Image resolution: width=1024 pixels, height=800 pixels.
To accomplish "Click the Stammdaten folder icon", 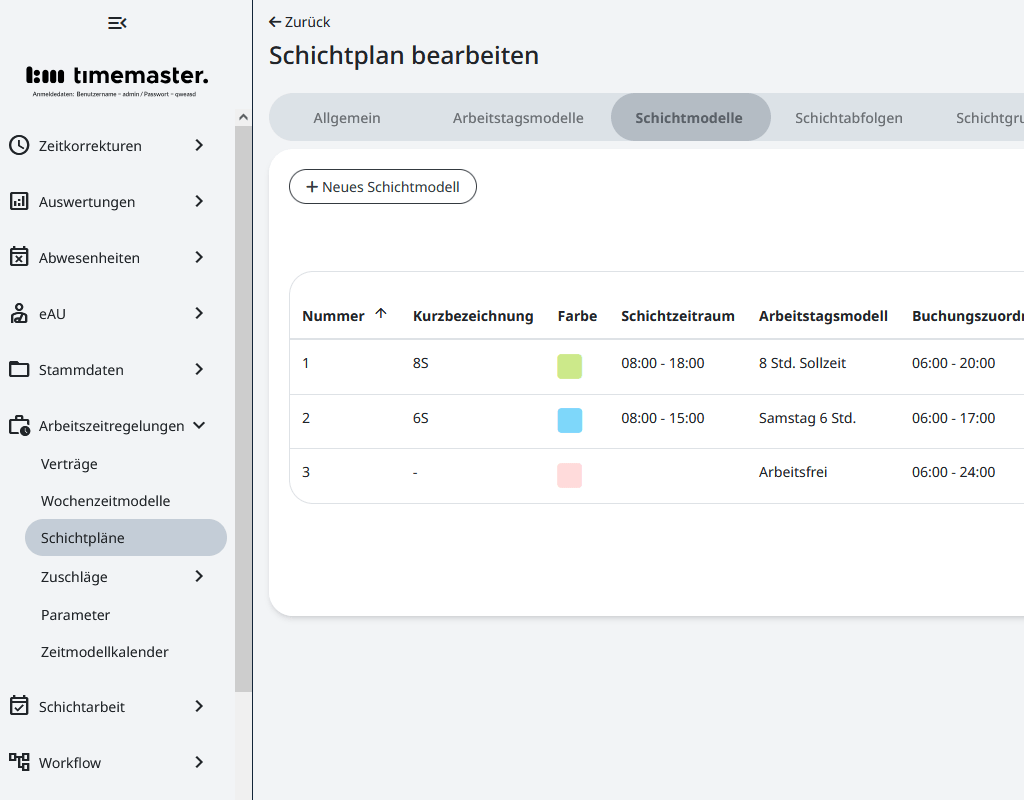I will (x=19, y=370).
